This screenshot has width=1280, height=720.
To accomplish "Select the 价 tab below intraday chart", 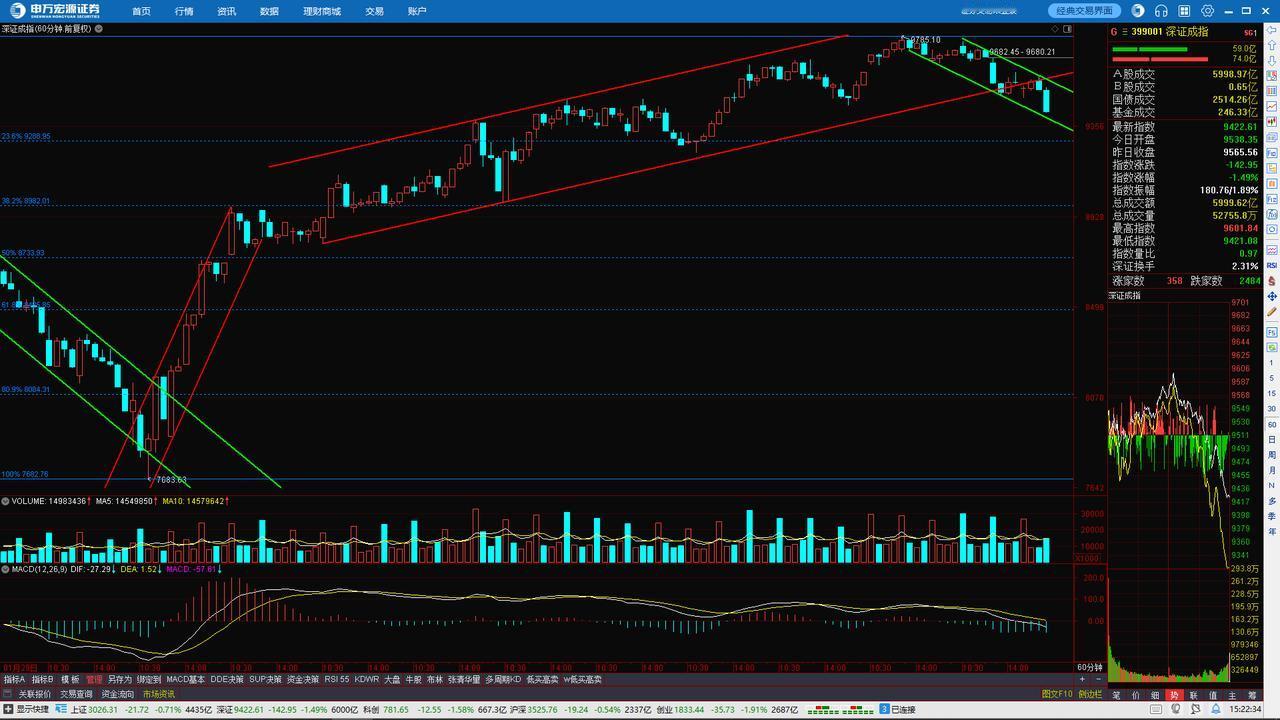I will [1136, 695].
